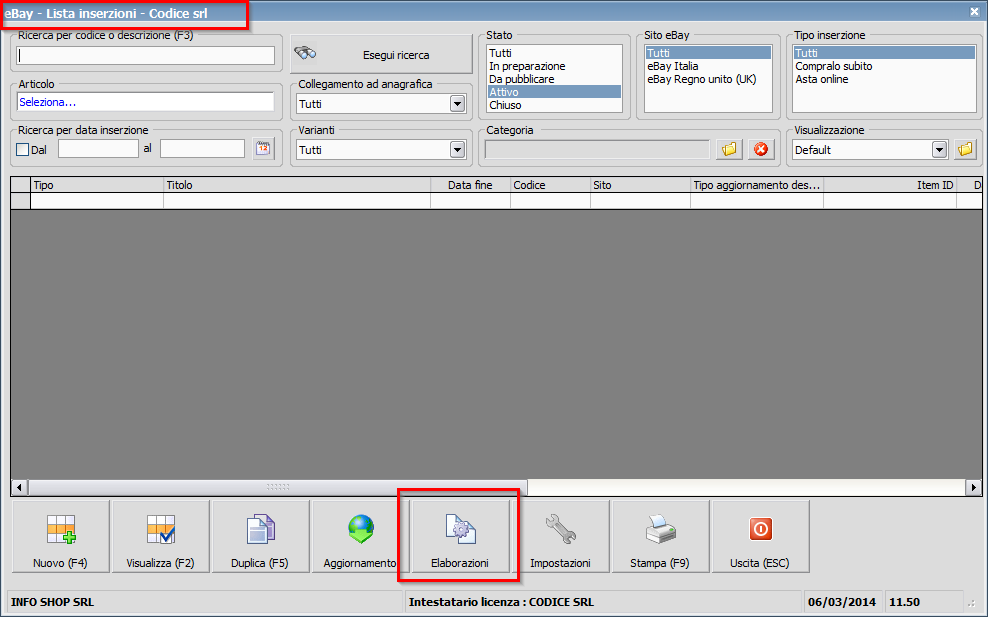Select Tutti in Stato list

coord(554,53)
